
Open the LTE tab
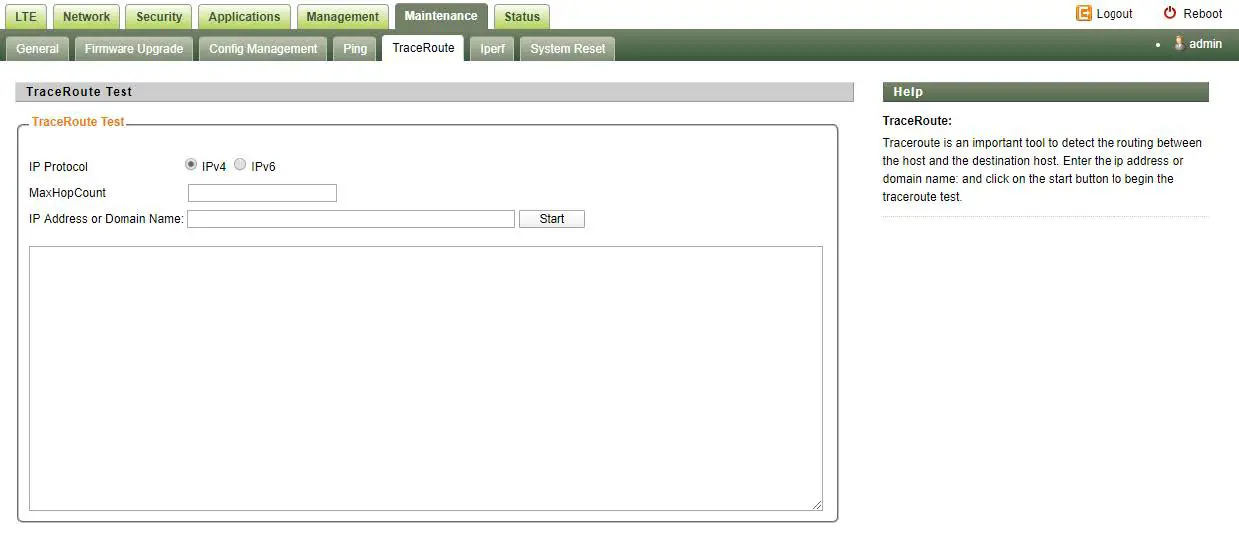pyautogui.click(x=26, y=16)
